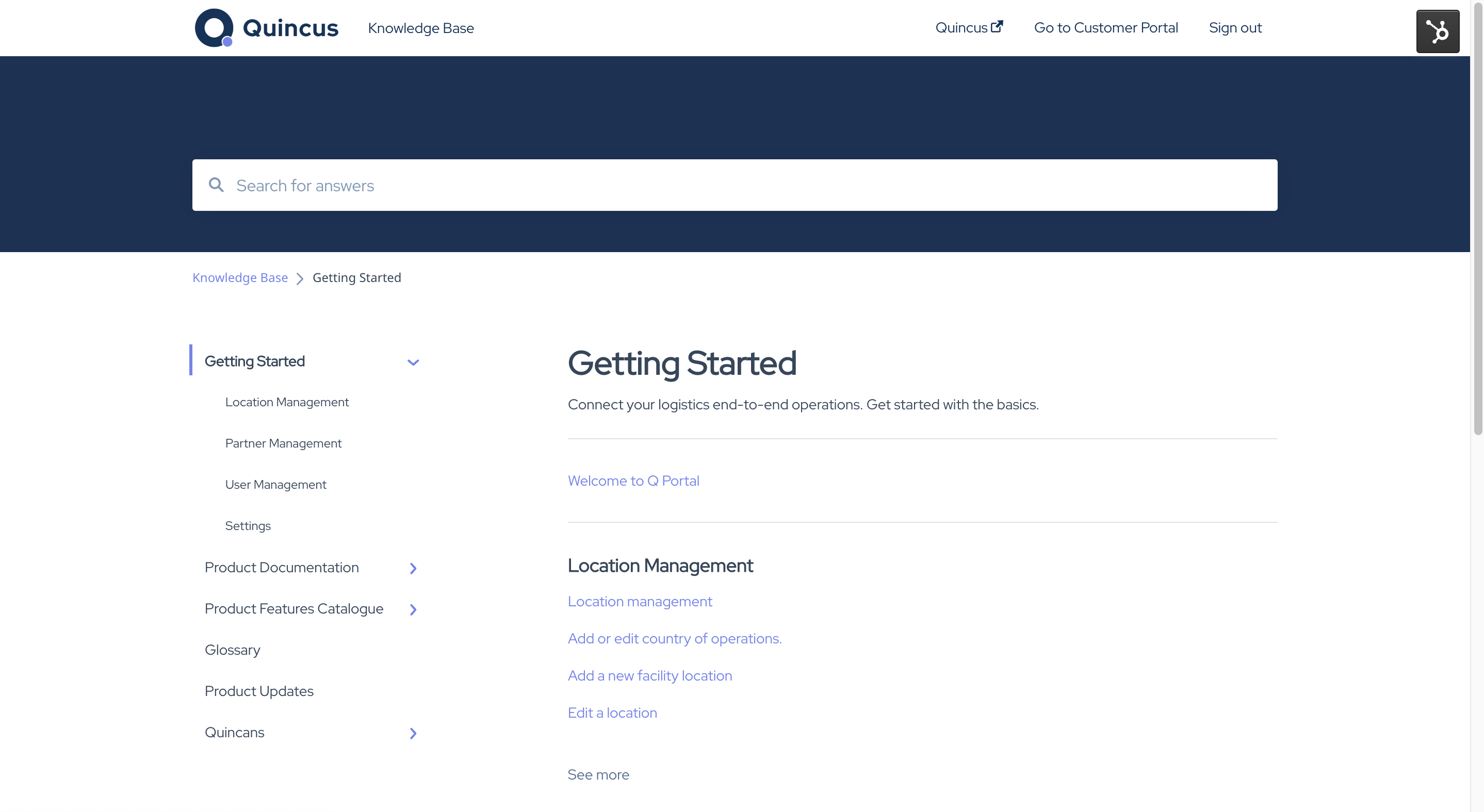
Task: Click the Location Management section heading
Action: click(660, 566)
